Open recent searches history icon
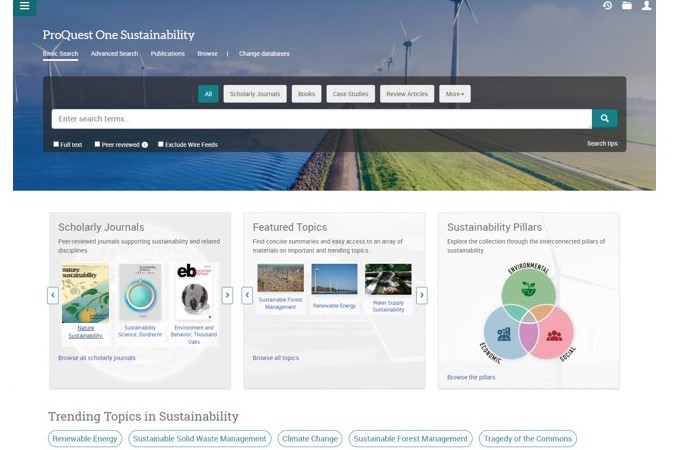Image resolution: width=675 pixels, height=450 pixels. point(607,6)
